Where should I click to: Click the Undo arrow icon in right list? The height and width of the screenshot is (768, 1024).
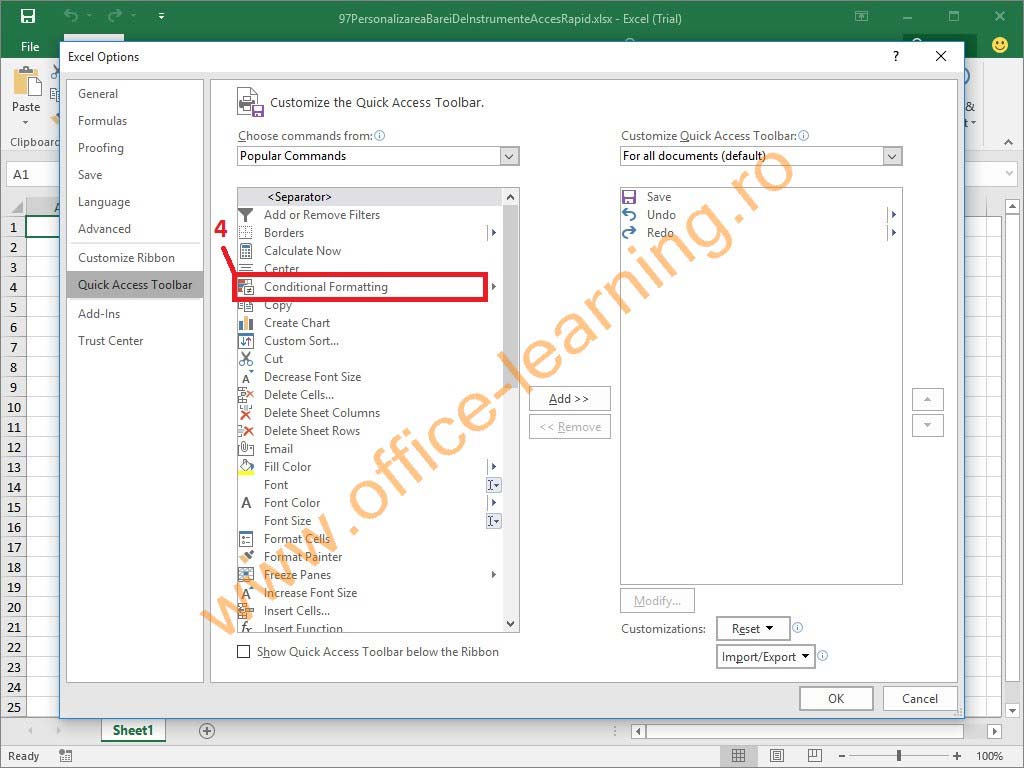[x=629, y=215]
